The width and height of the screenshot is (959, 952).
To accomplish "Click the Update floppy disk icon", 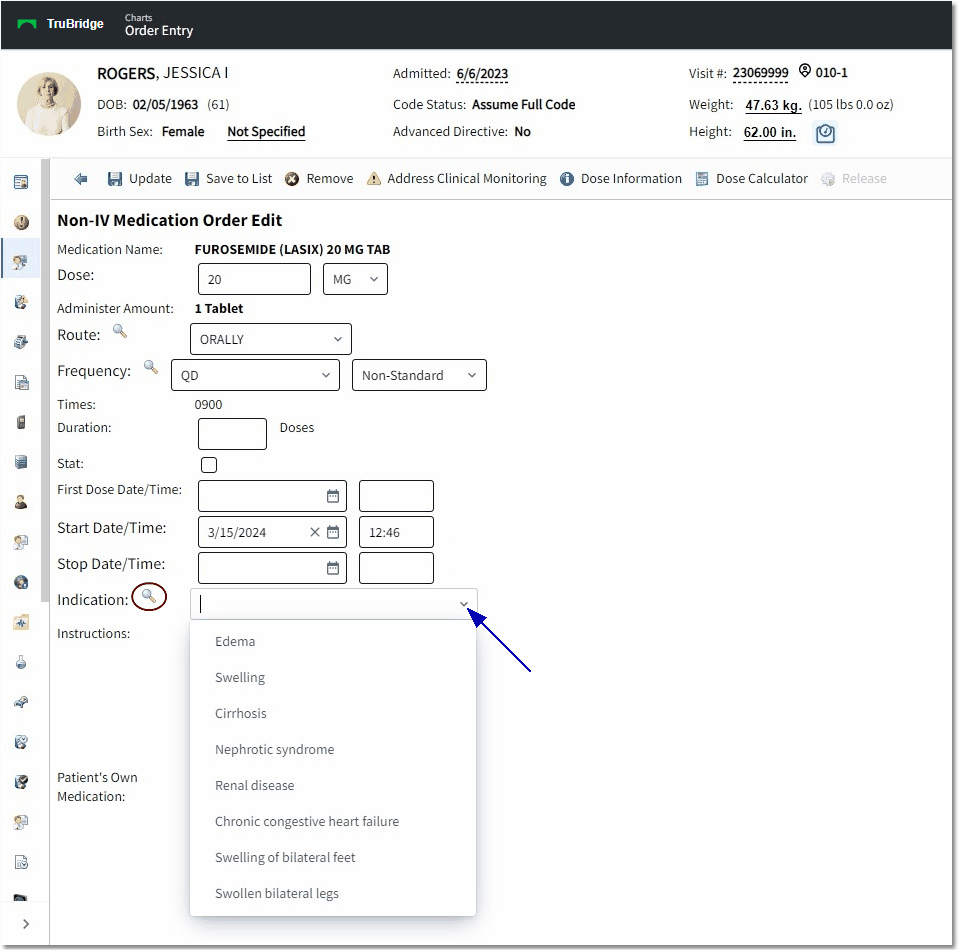I will [114, 179].
